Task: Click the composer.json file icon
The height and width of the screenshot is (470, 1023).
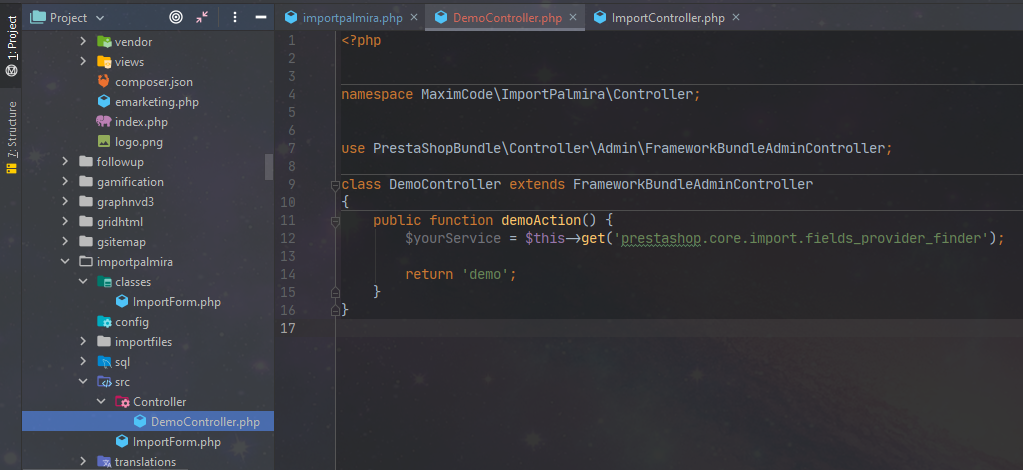Action: (104, 82)
